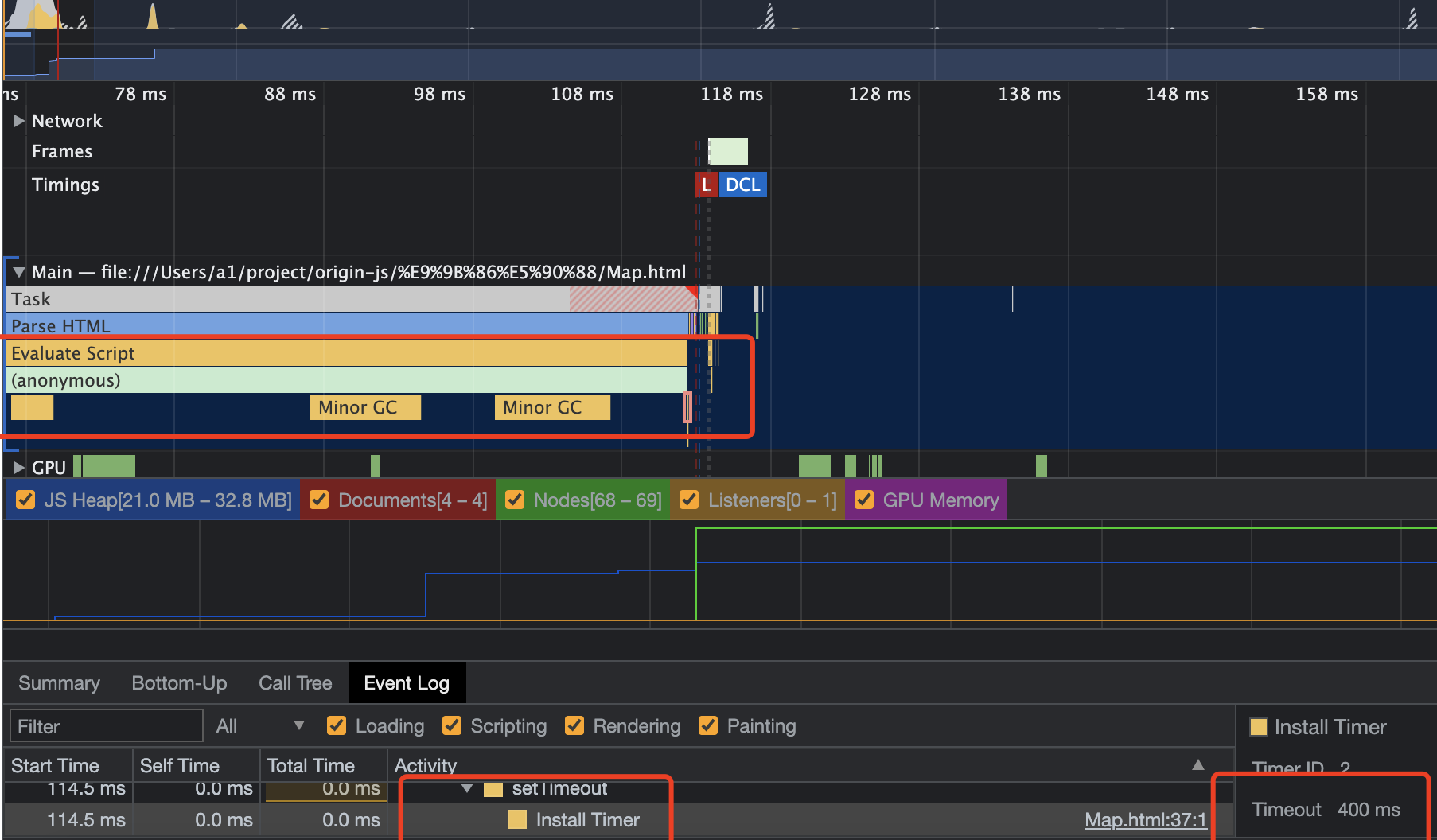
Task: Select the first Minor GC block
Action: (365, 407)
